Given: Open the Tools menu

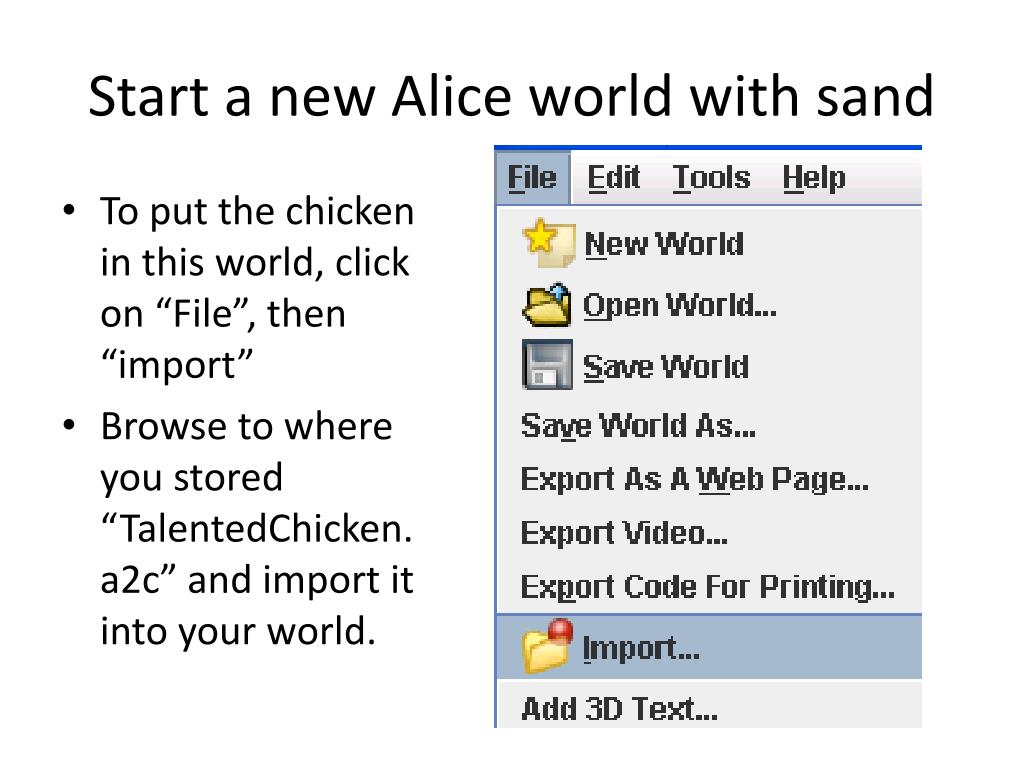Looking at the screenshot, I should [x=711, y=177].
